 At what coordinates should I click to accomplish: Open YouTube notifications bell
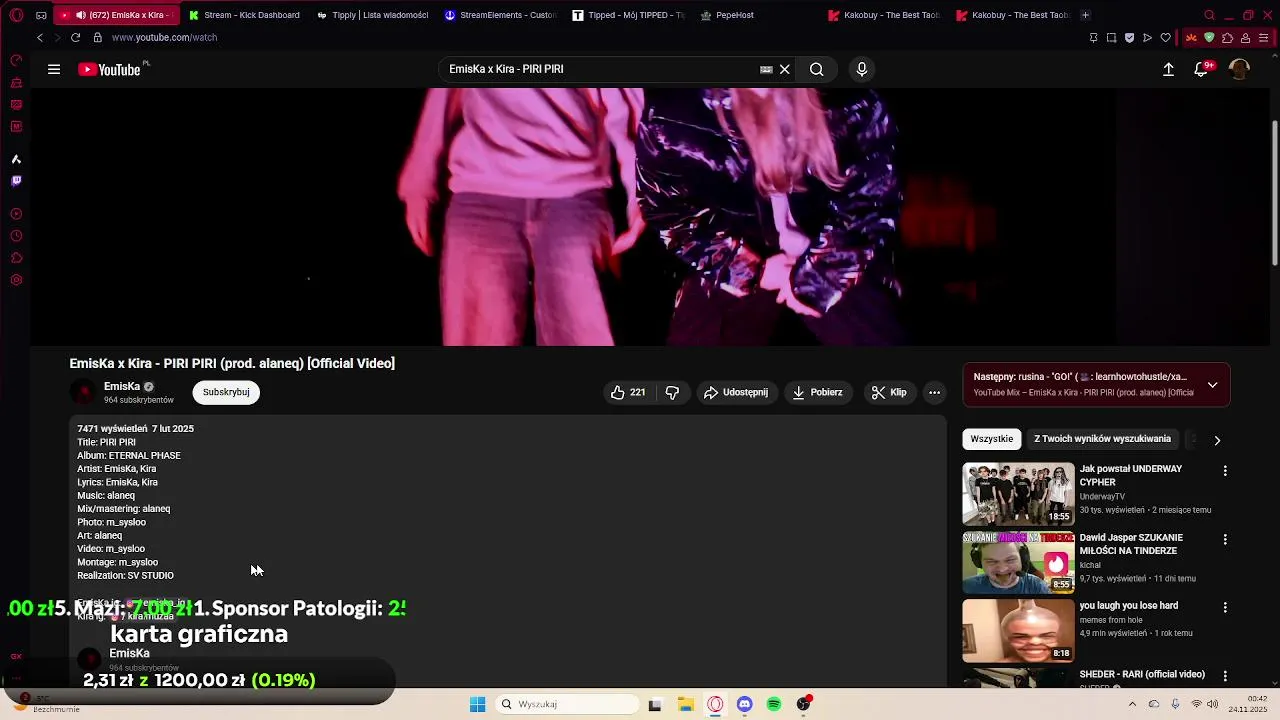point(1201,69)
